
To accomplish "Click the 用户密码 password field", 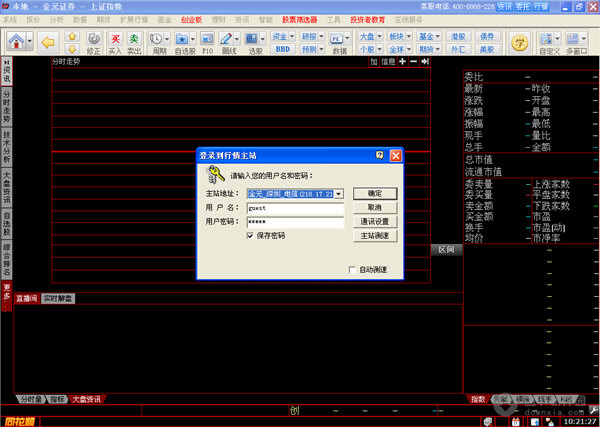I will [295, 222].
